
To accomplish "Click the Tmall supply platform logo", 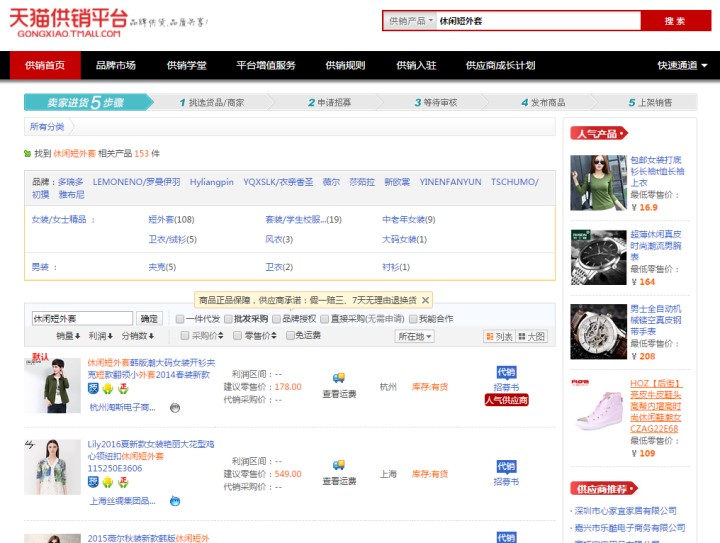I will (x=70, y=22).
